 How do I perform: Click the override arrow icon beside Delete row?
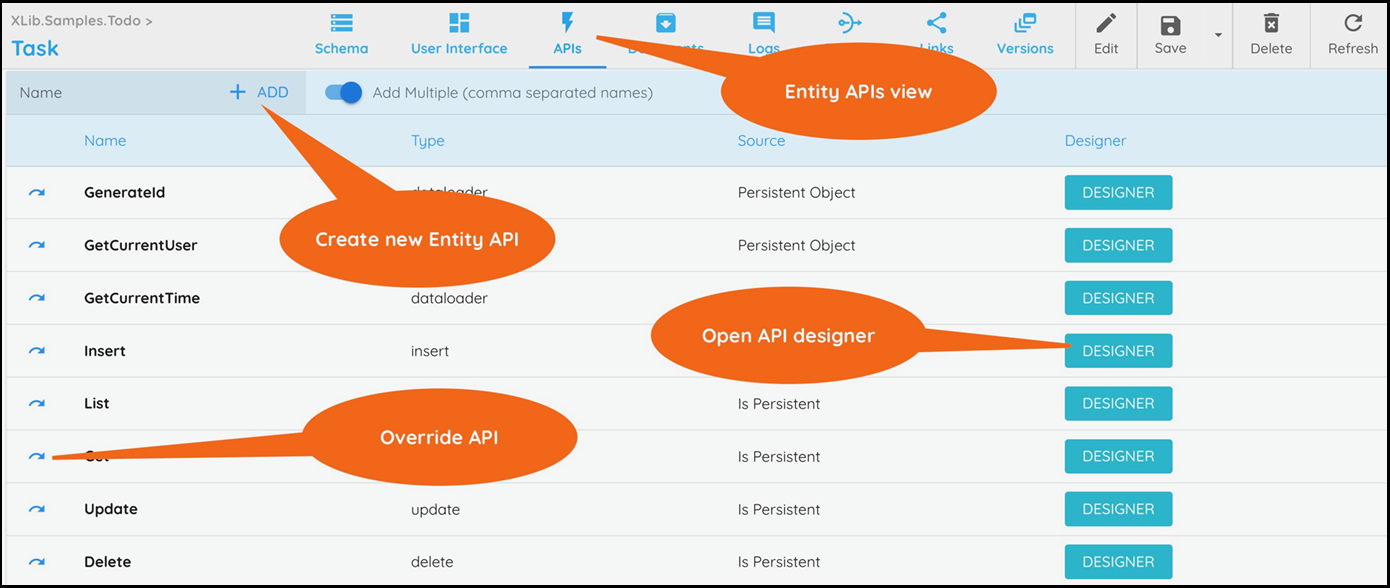pos(37,562)
